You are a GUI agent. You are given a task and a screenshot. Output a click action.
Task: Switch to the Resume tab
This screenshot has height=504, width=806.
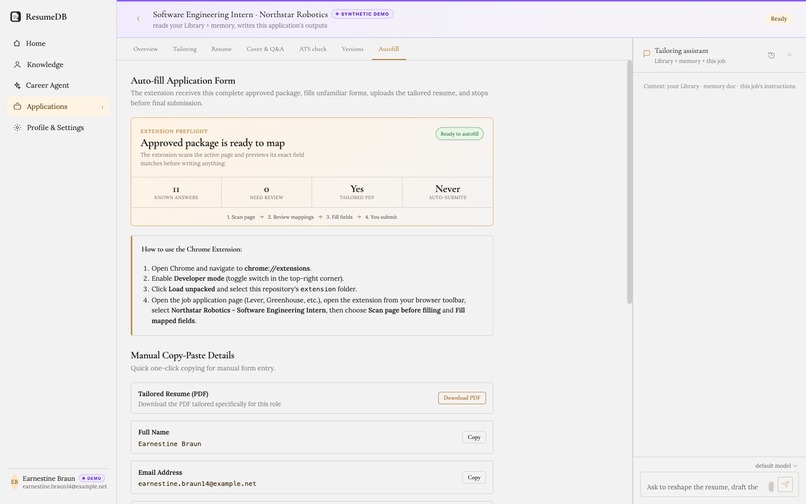pos(221,49)
